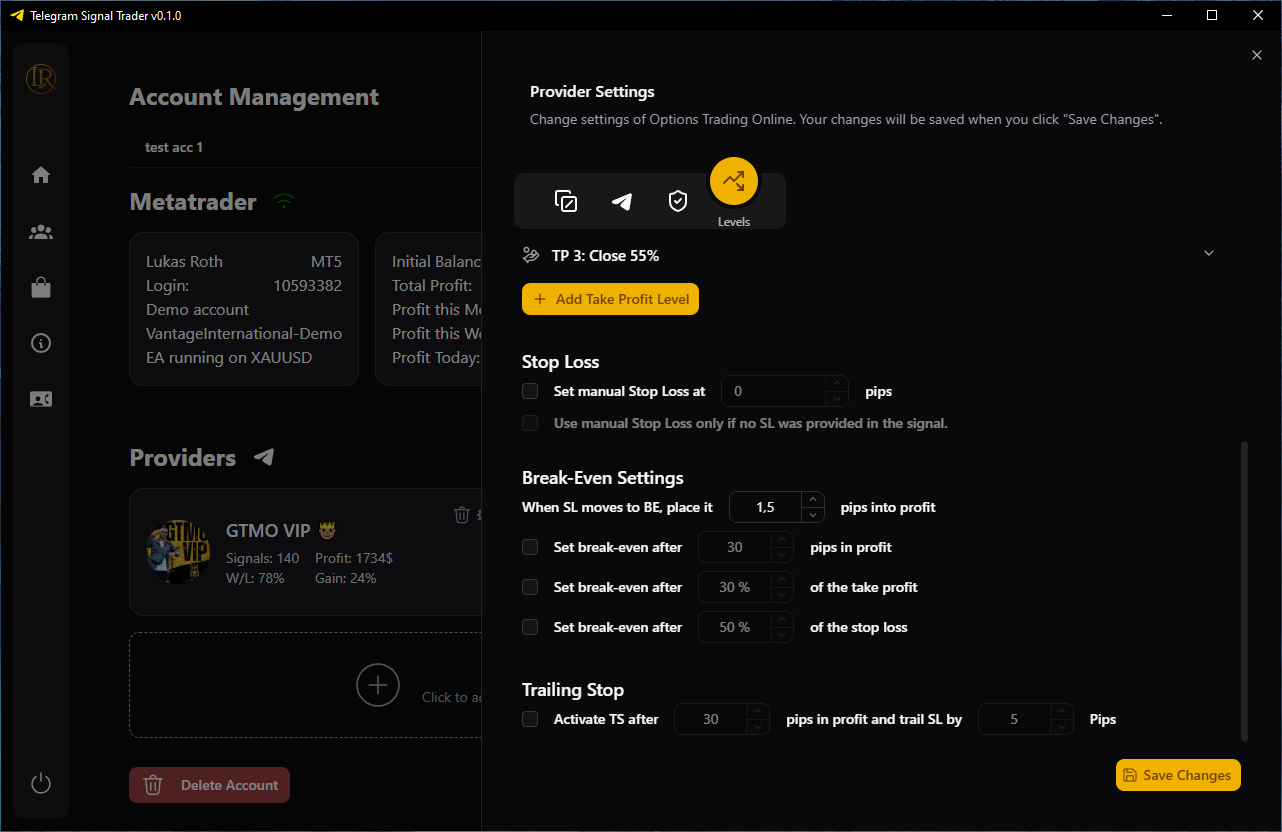Open the GTMO VIP provider avatar
The height and width of the screenshot is (832, 1282).
point(179,552)
